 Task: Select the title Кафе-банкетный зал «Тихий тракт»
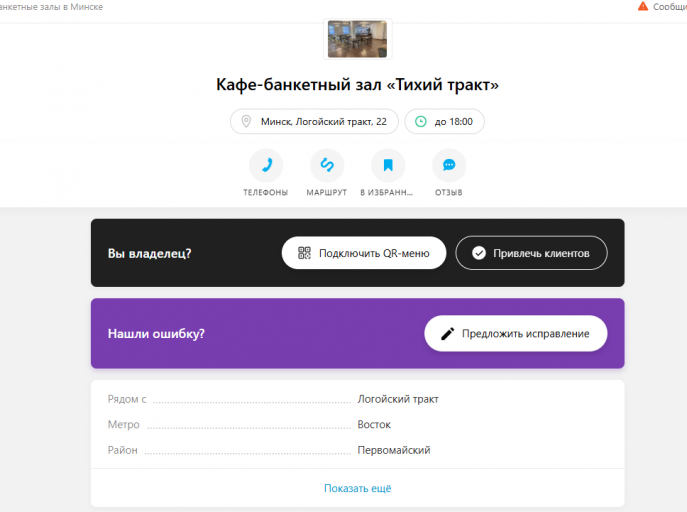(358, 85)
